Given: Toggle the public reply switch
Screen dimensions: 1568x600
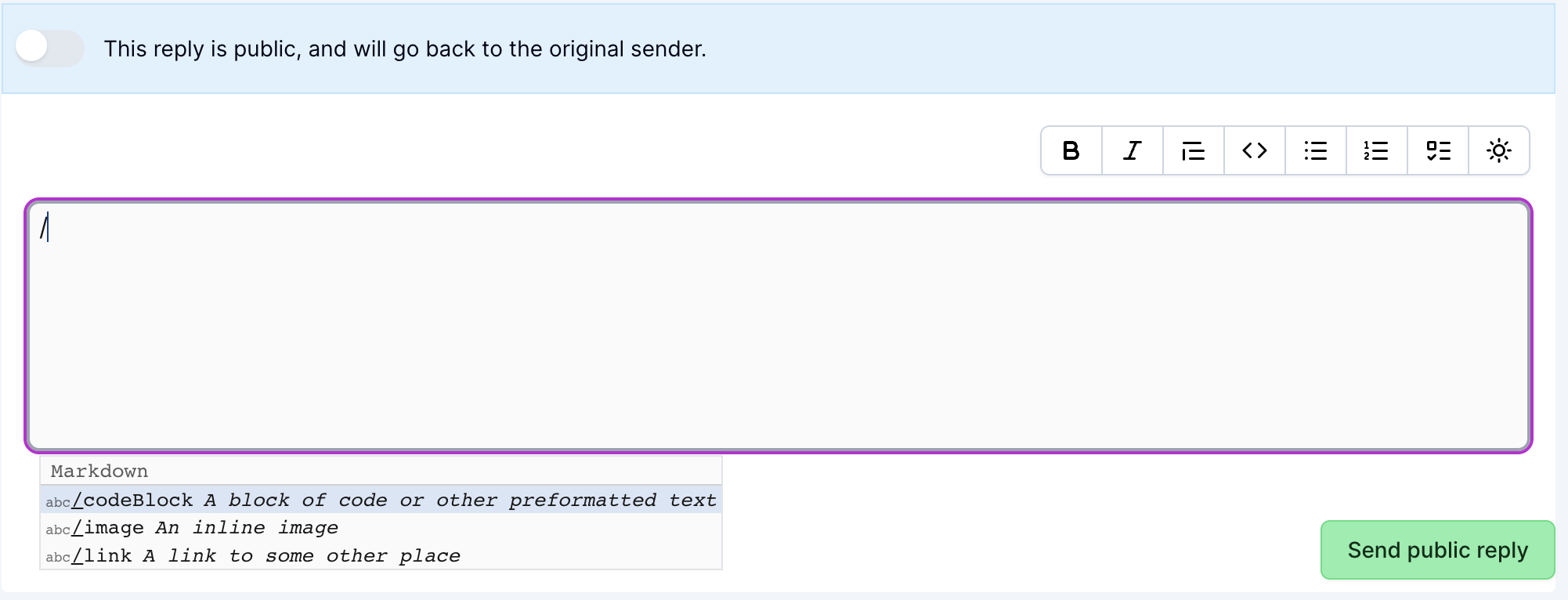Looking at the screenshot, I should coord(49,49).
